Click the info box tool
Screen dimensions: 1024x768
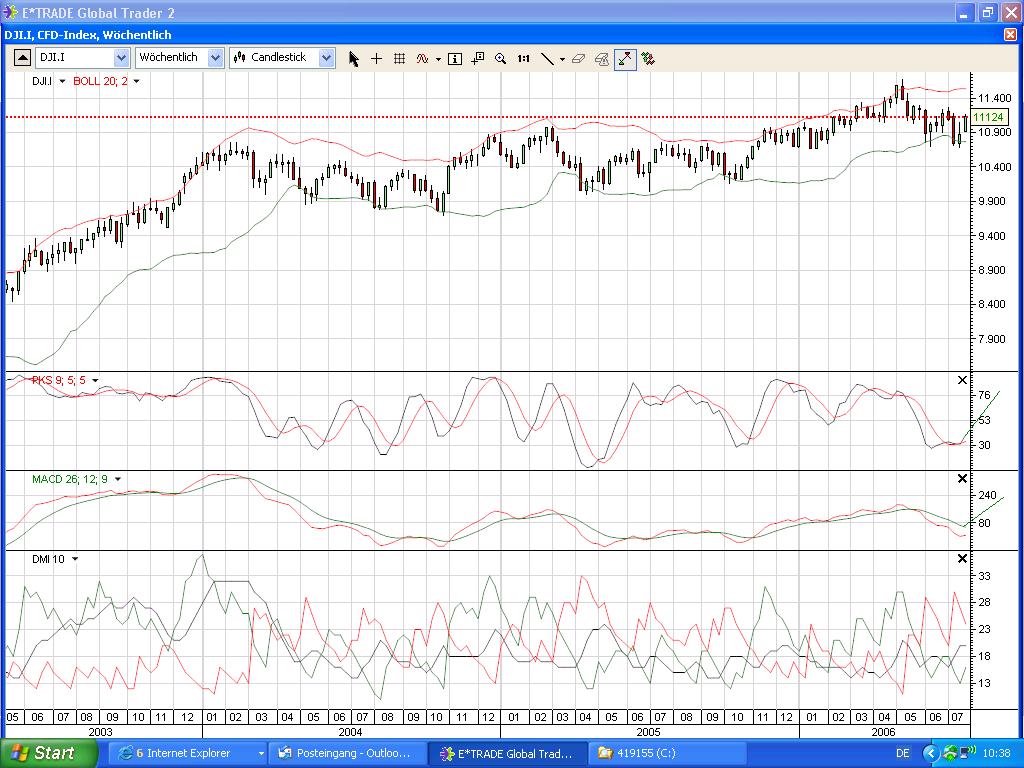(x=454, y=58)
